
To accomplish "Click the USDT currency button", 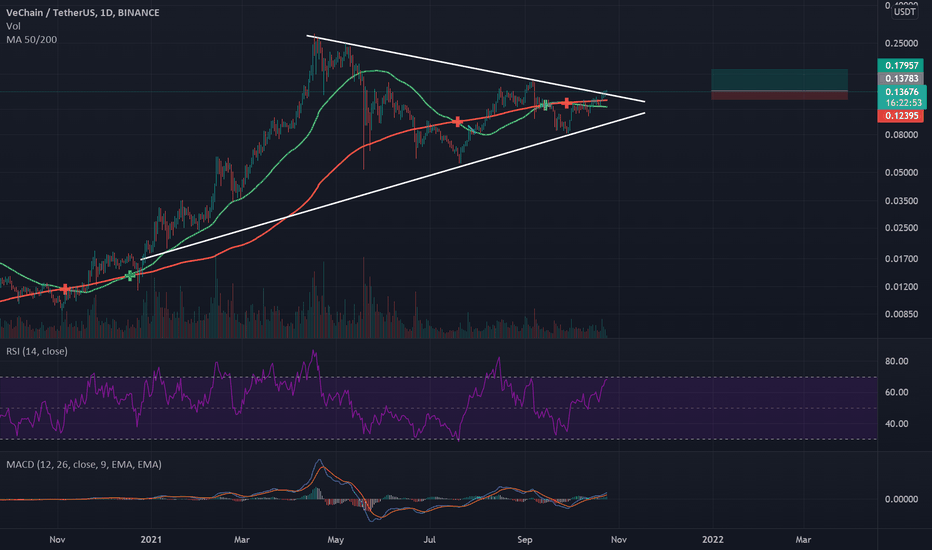I will coord(905,12).
